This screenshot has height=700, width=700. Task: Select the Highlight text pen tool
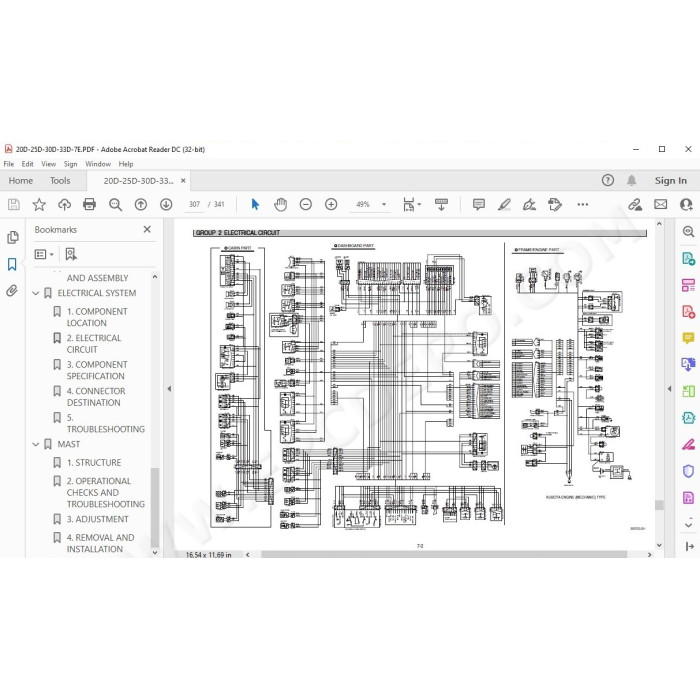pos(504,204)
